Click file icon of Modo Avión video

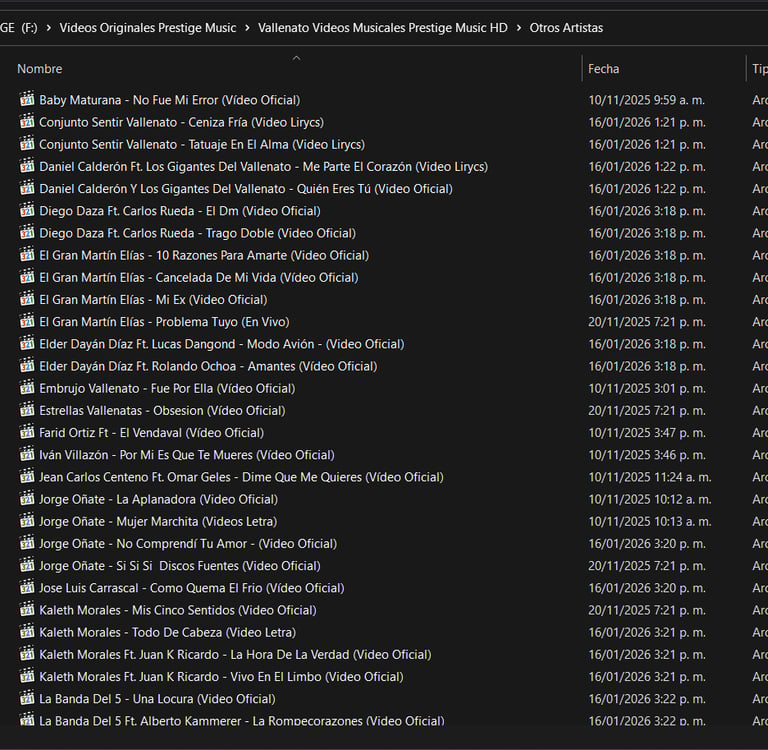27,343
